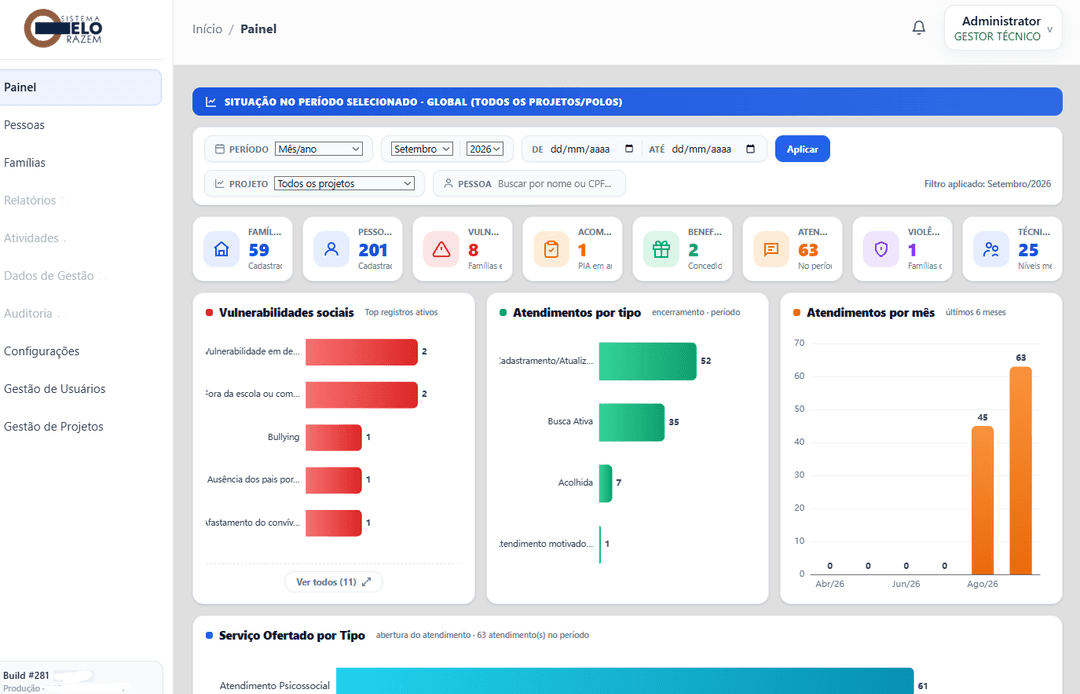Click the orange bar labeled 45
1080x694 pixels.
[x=983, y=500]
